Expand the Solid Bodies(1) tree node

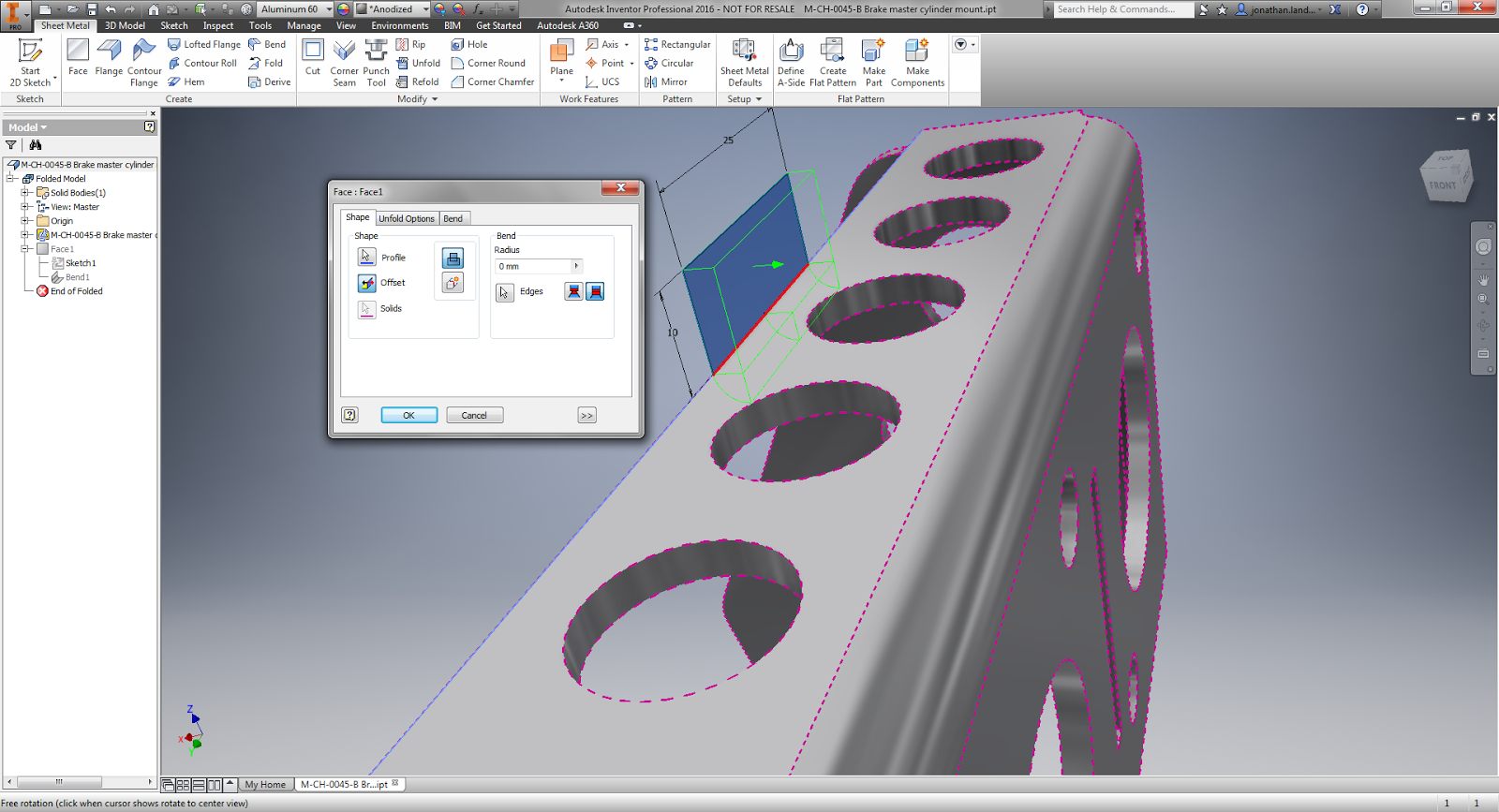26,193
